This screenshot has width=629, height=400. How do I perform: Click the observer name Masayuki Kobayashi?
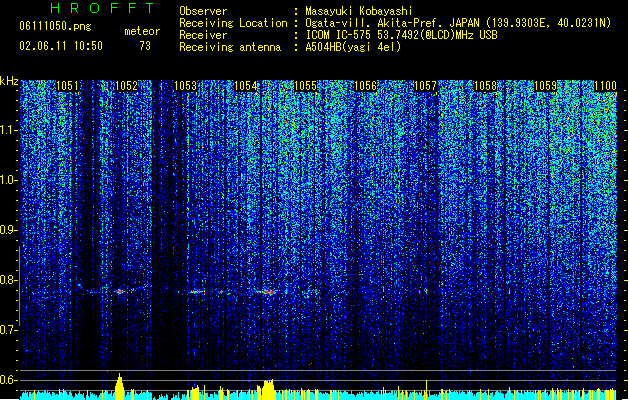point(359,11)
